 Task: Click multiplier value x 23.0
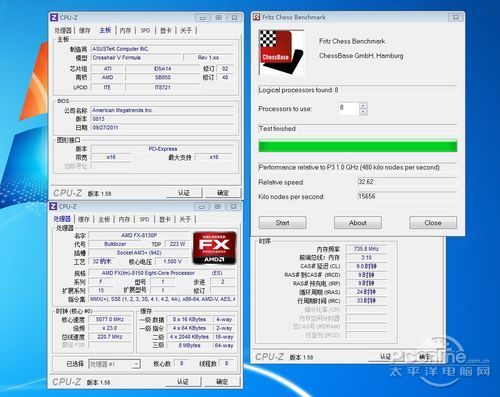point(110,328)
